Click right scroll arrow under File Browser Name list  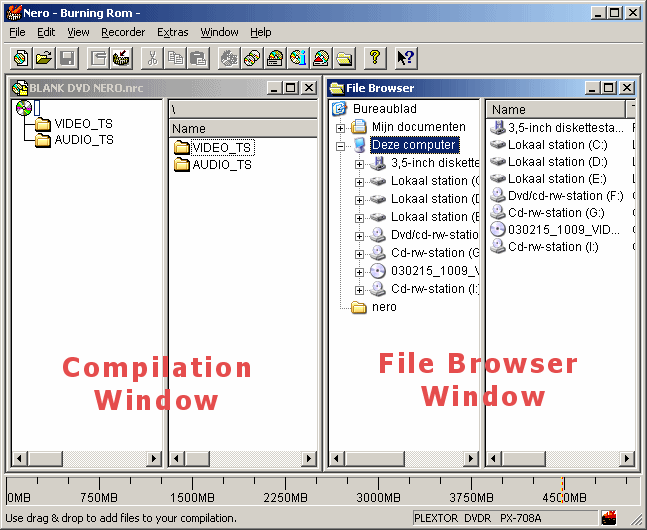coord(627,458)
